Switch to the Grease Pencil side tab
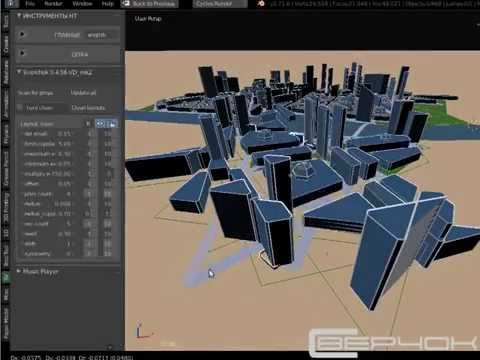 point(6,168)
